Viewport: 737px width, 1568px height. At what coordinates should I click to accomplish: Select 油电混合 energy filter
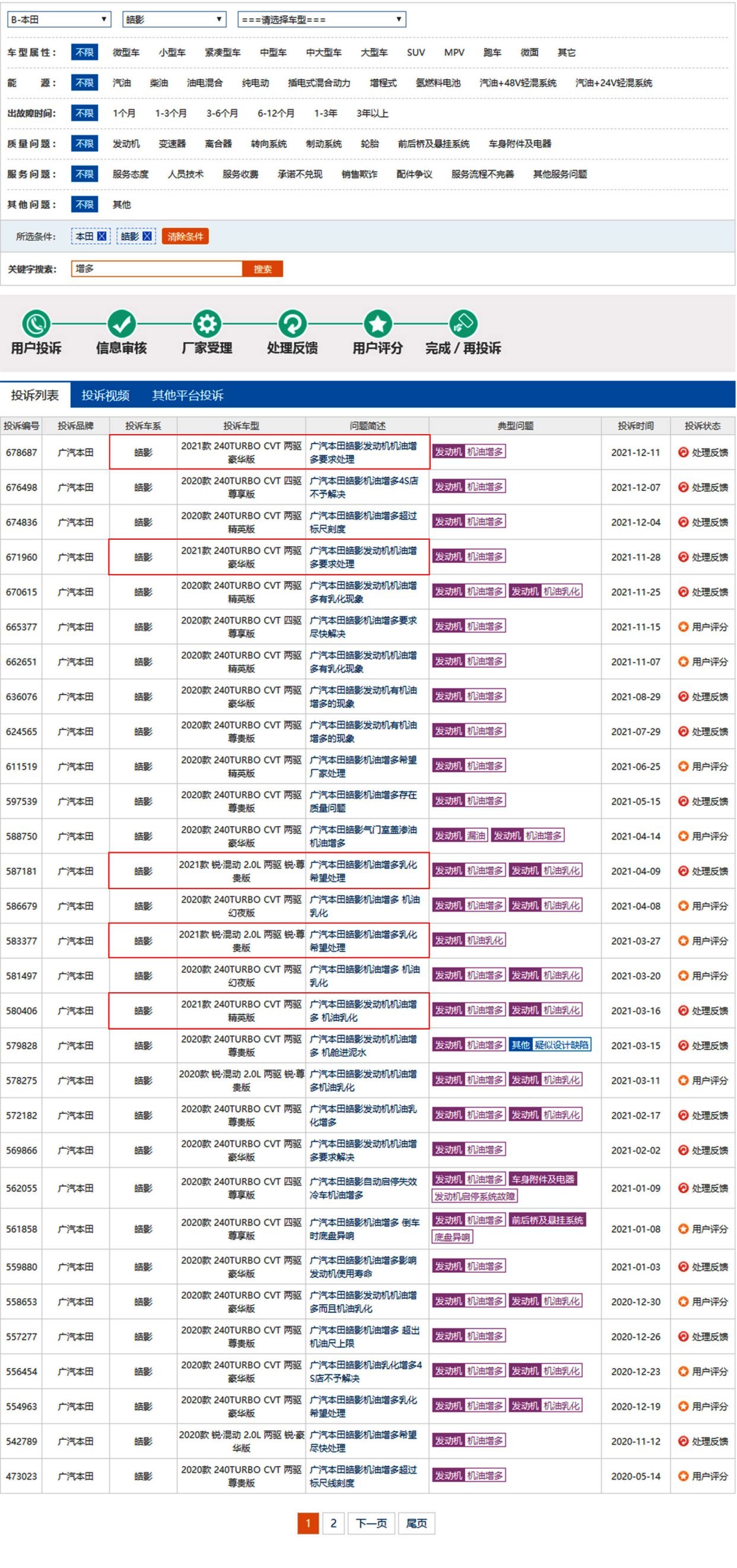(204, 83)
